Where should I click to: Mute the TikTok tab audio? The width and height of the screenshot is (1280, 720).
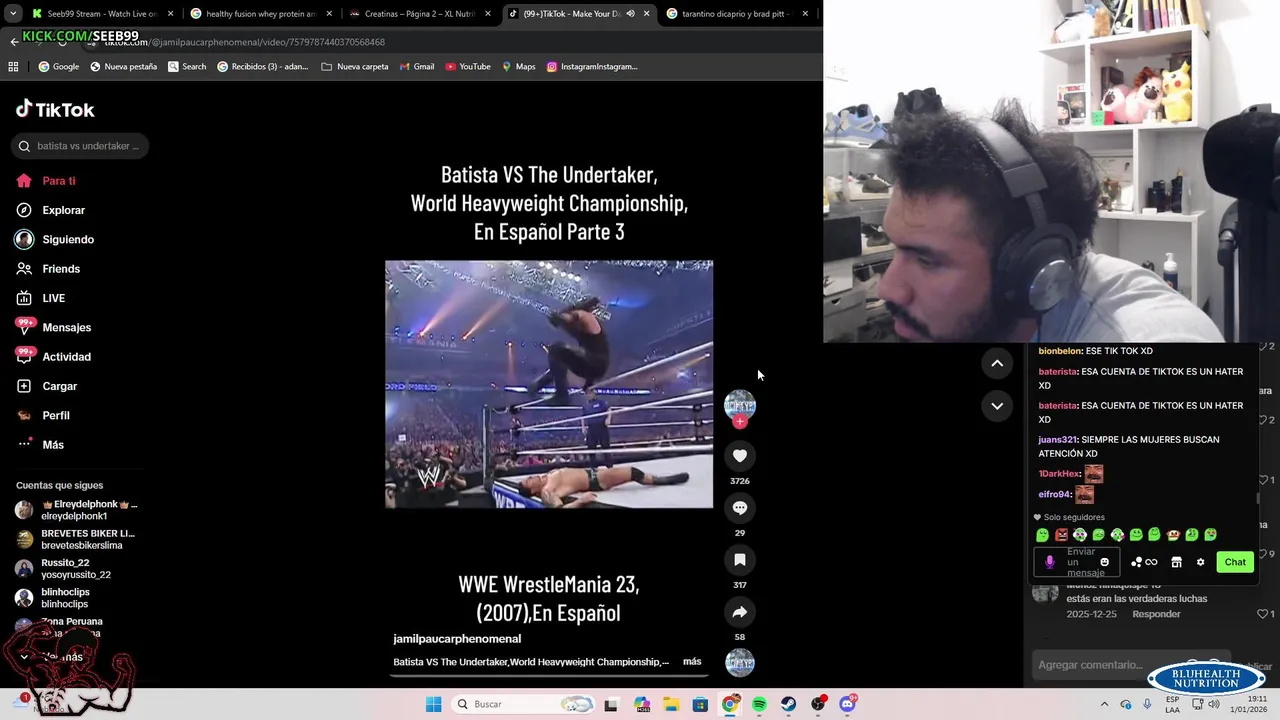[x=630, y=14]
